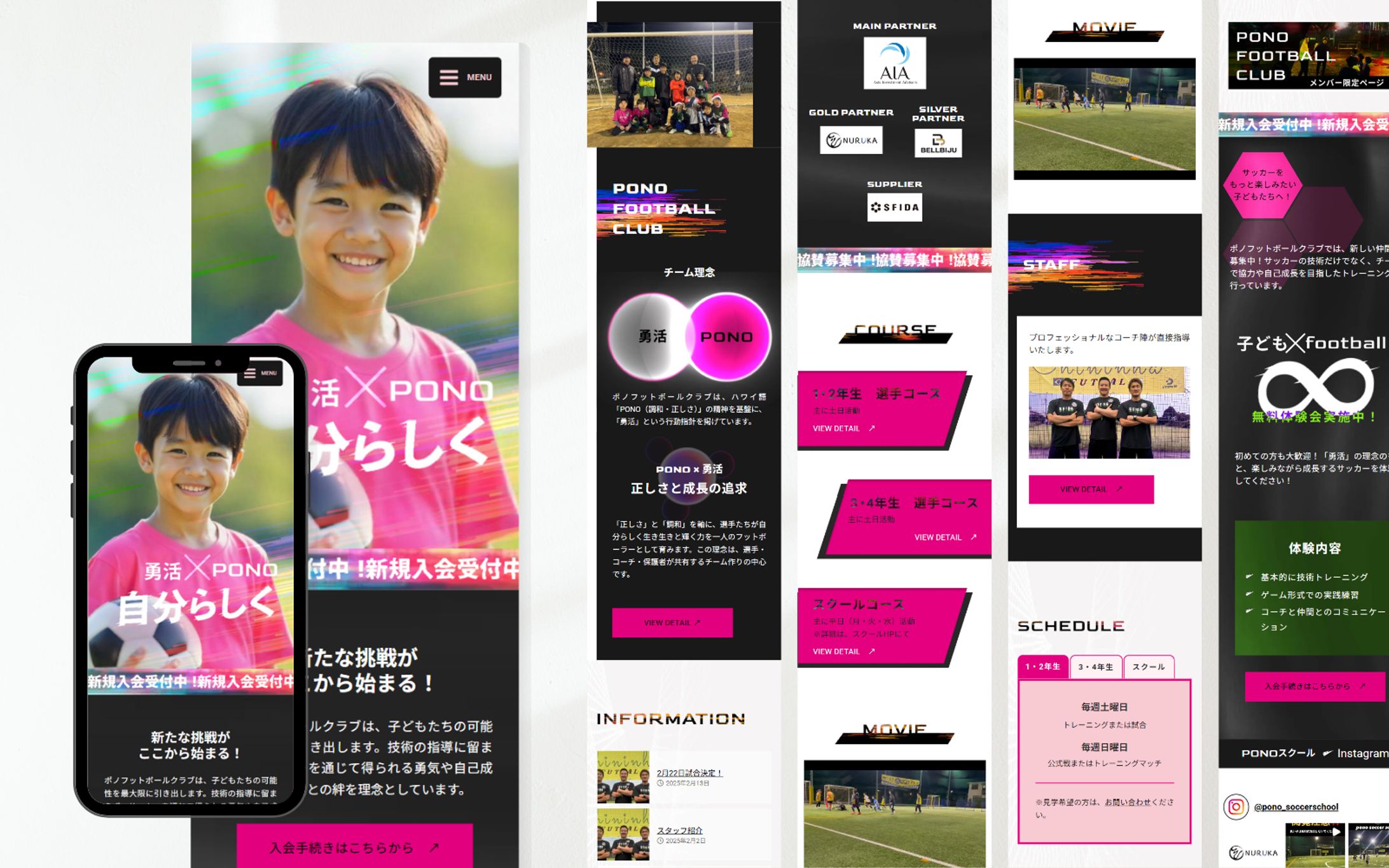Tap the small MENU icon on the phone mockup
Image resolution: width=1389 pixels, height=868 pixels.
[260, 373]
